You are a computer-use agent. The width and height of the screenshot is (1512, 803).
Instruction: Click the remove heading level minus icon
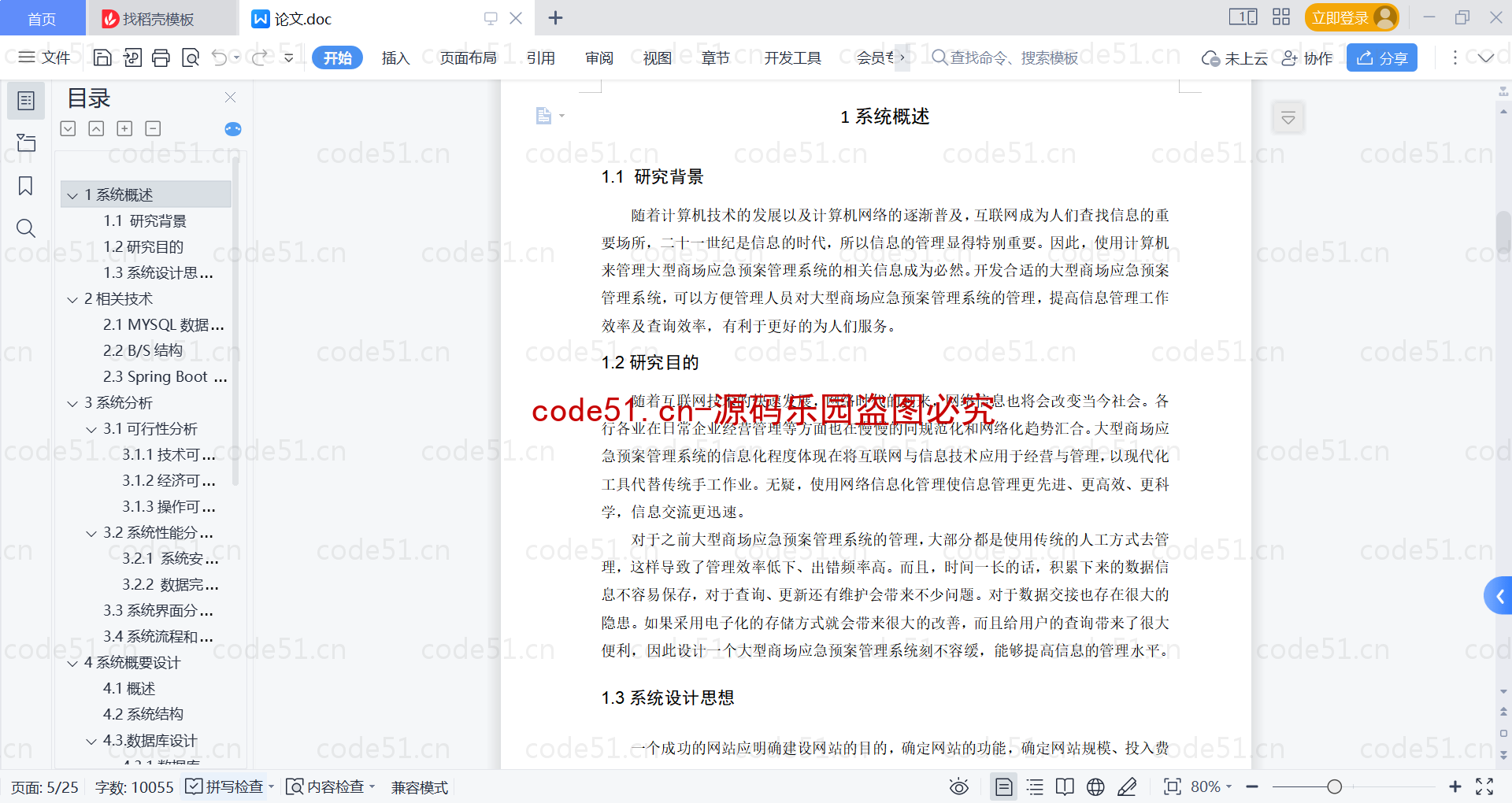point(153,128)
